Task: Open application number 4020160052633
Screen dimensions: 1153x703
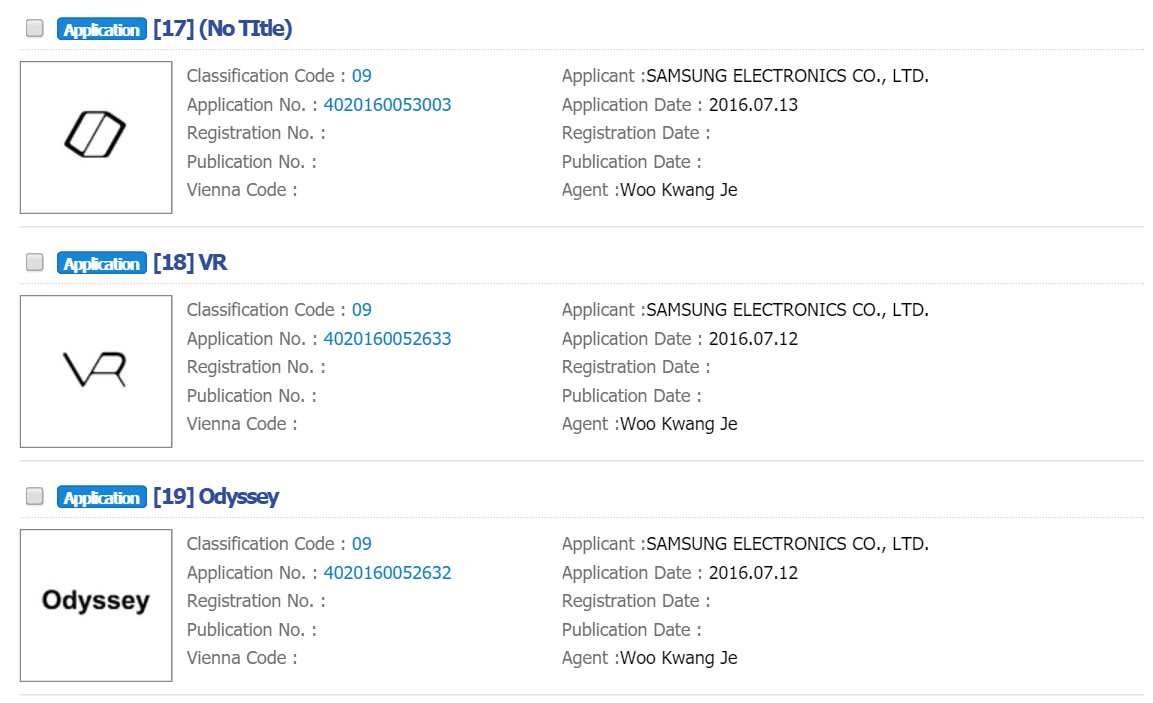Action: (387, 339)
